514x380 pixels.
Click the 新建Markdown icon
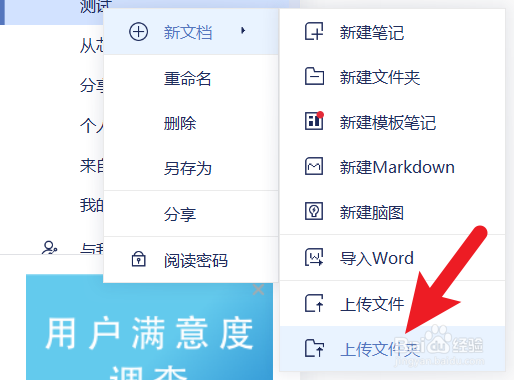pos(314,166)
